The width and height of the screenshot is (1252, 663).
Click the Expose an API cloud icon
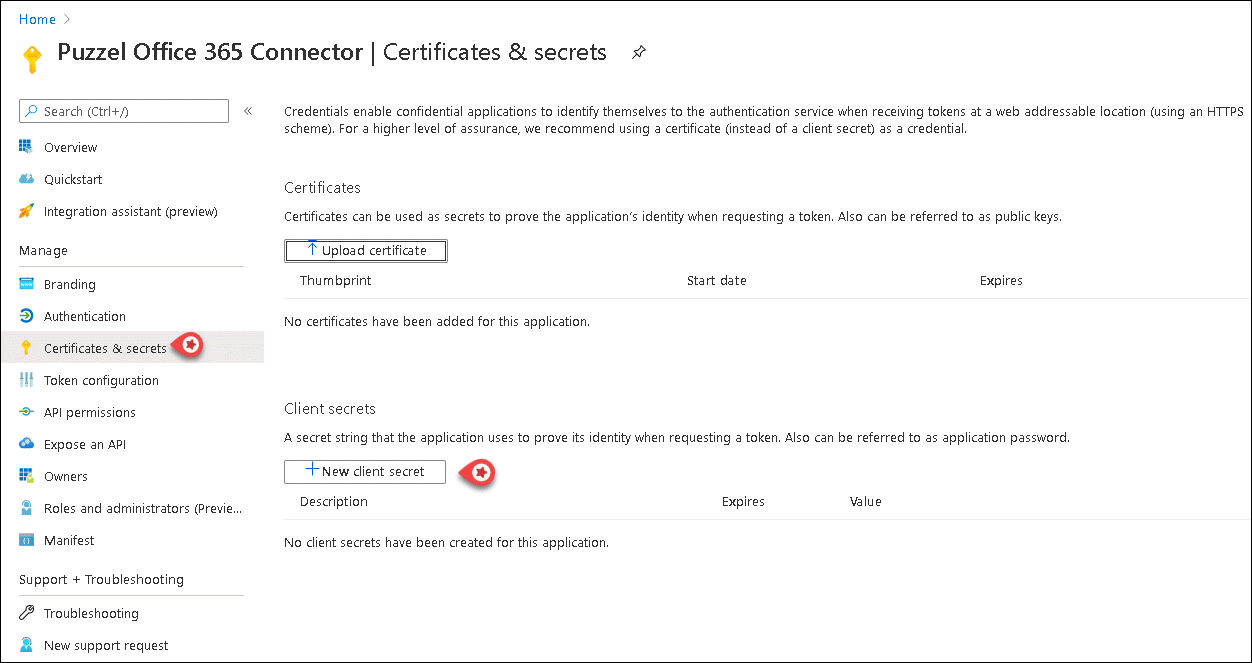pos(26,444)
